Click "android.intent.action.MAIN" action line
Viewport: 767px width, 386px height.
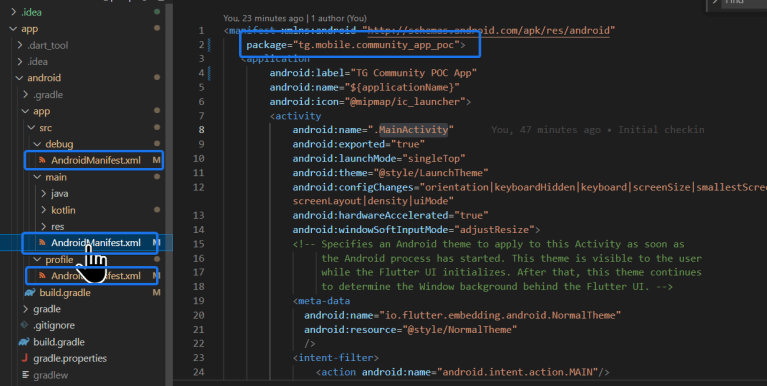click(463, 372)
